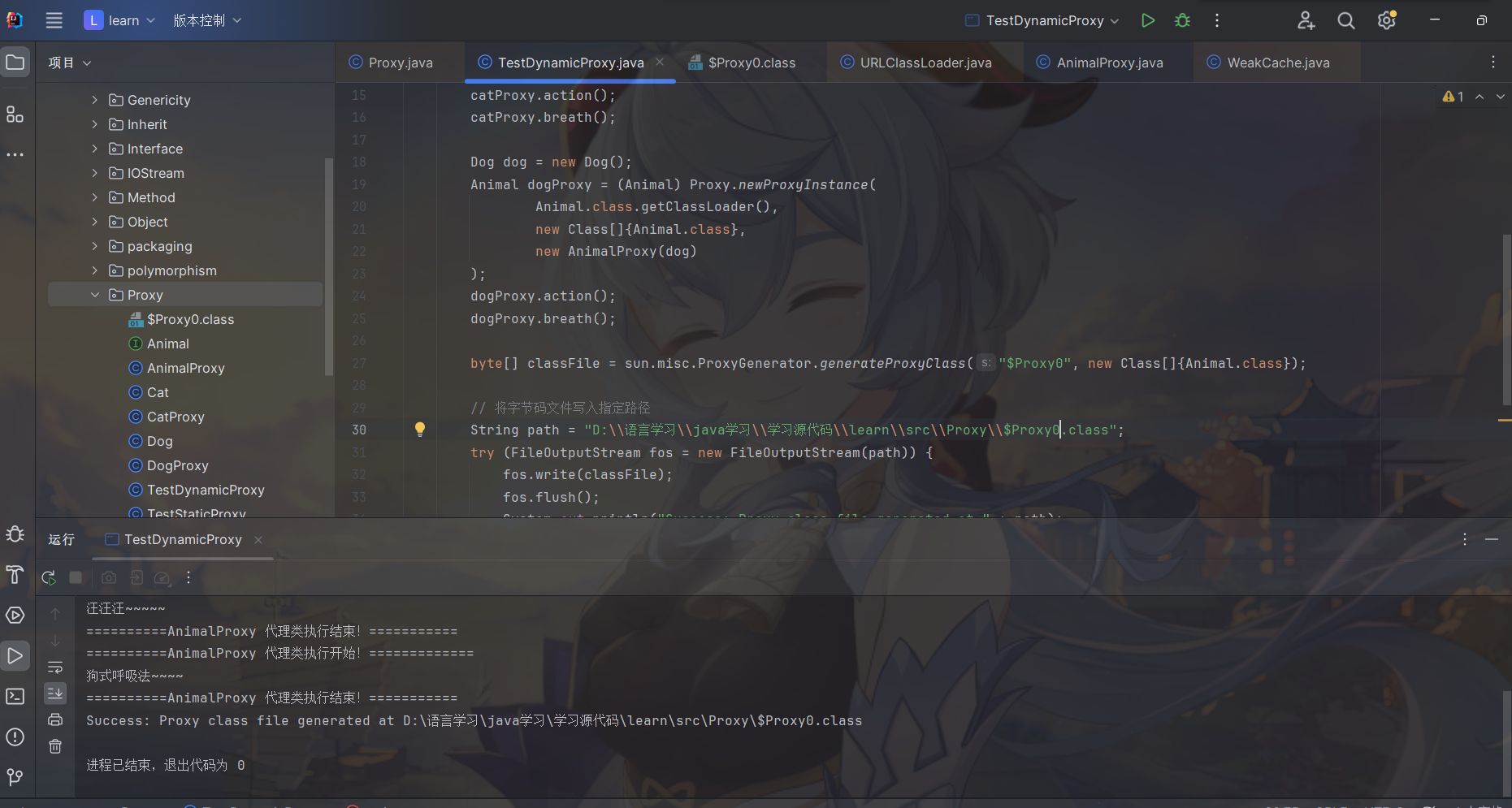Open editor tabs options menu
Image resolution: width=1512 pixels, height=808 pixels.
click(x=1493, y=63)
